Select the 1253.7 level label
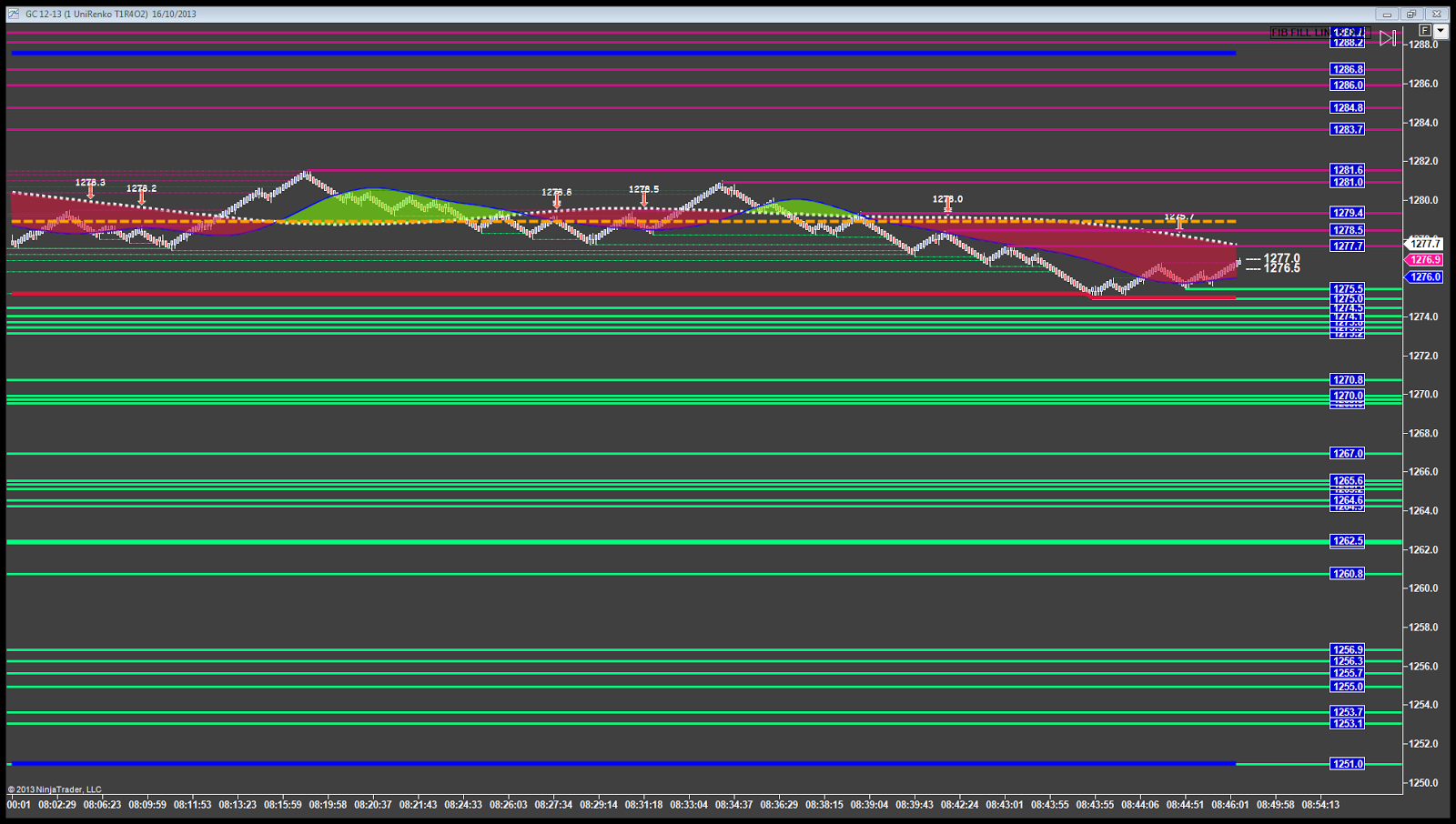 [x=1348, y=712]
